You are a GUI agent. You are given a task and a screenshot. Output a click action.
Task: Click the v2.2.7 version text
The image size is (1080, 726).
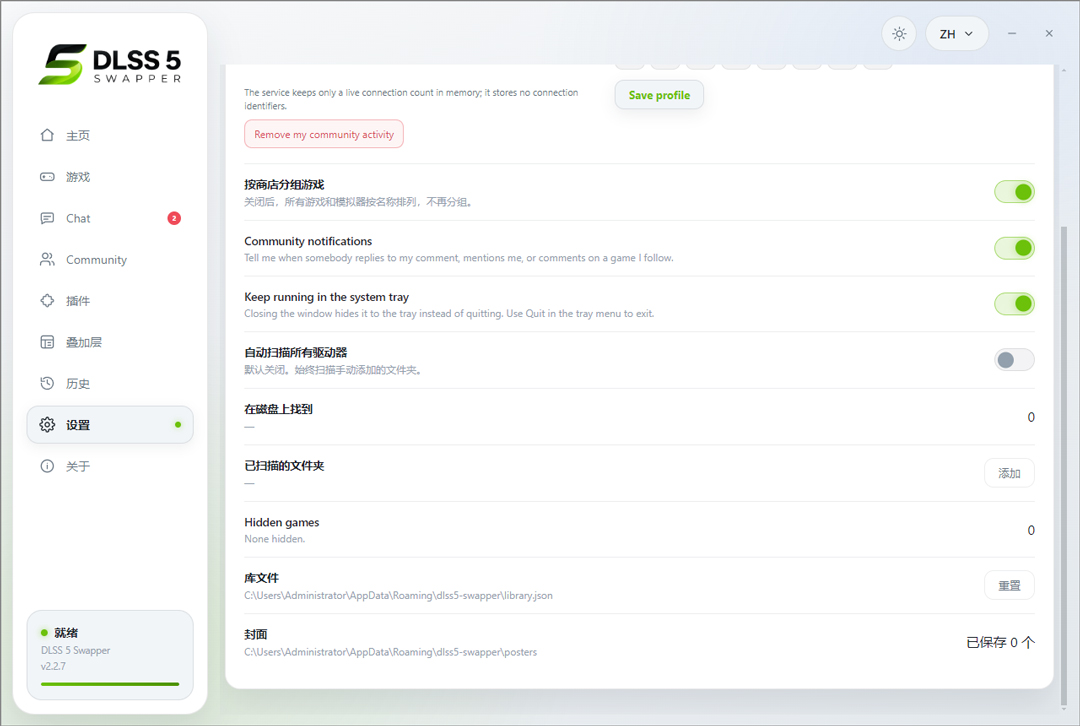tap(53, 666)
